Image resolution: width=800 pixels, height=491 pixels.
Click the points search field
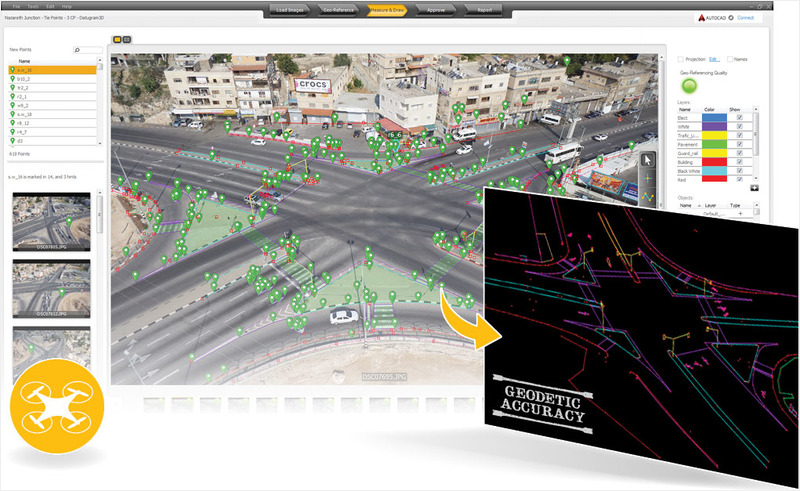(x=88, y=50)
